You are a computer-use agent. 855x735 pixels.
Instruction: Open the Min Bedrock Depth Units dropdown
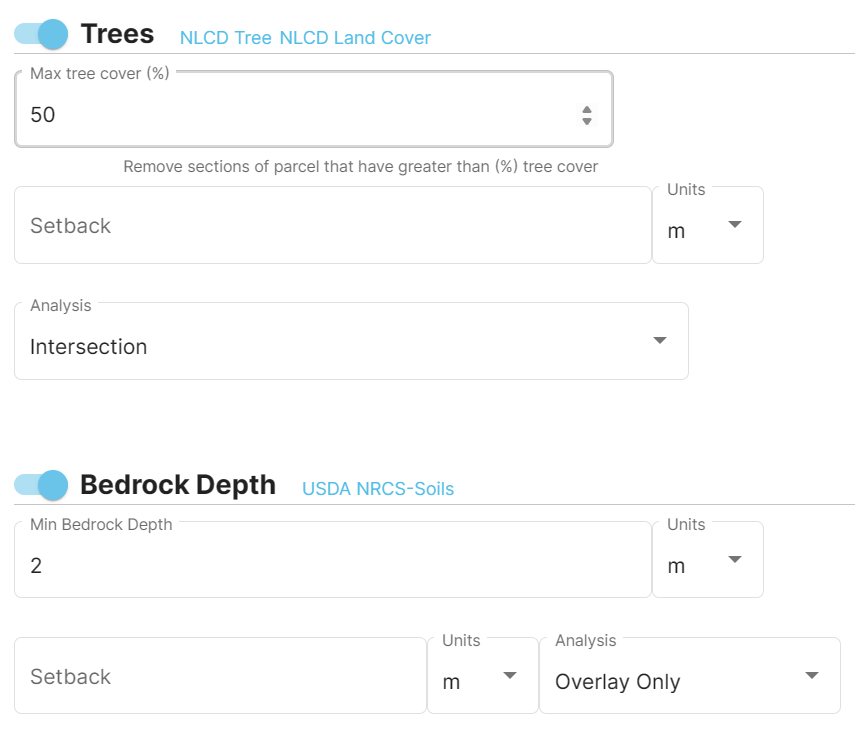(708, 561)
